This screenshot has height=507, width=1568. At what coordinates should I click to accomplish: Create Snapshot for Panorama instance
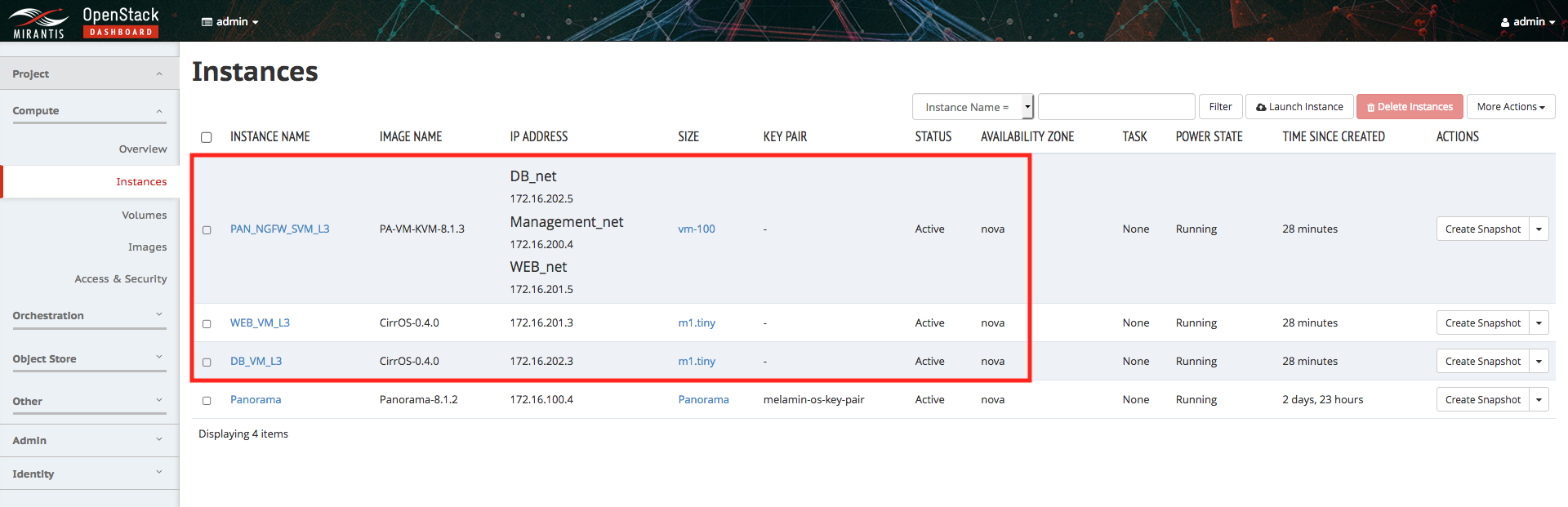1483,400
